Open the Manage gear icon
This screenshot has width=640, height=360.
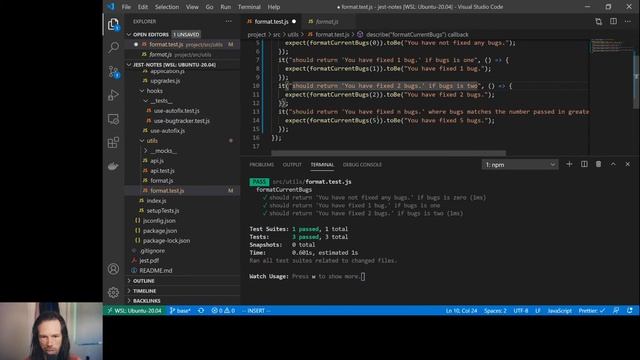click(113, 292)
